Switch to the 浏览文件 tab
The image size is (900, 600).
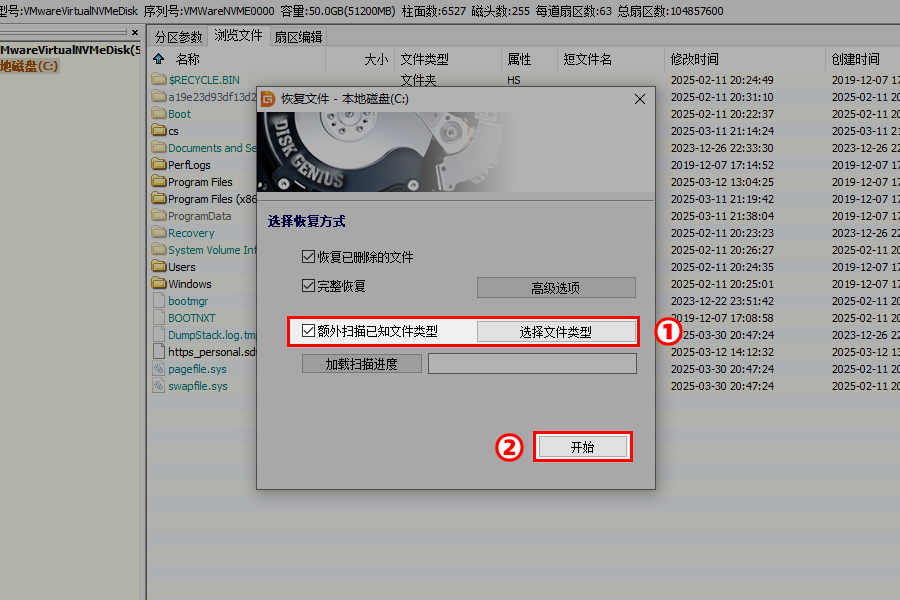pos(238,36)
